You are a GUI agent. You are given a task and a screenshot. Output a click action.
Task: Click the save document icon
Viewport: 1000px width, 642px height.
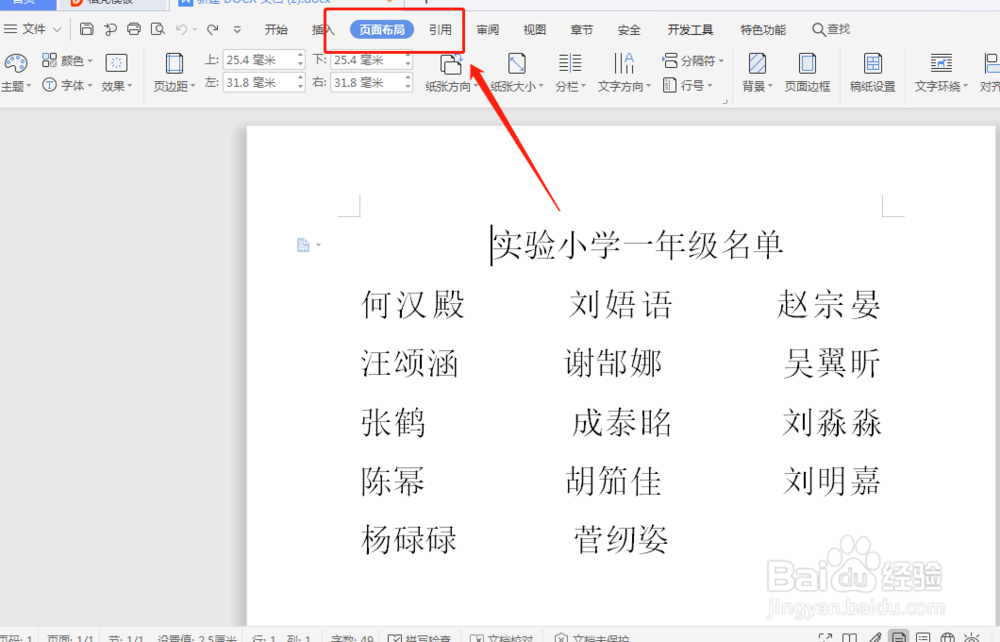[x=87, y=29]
